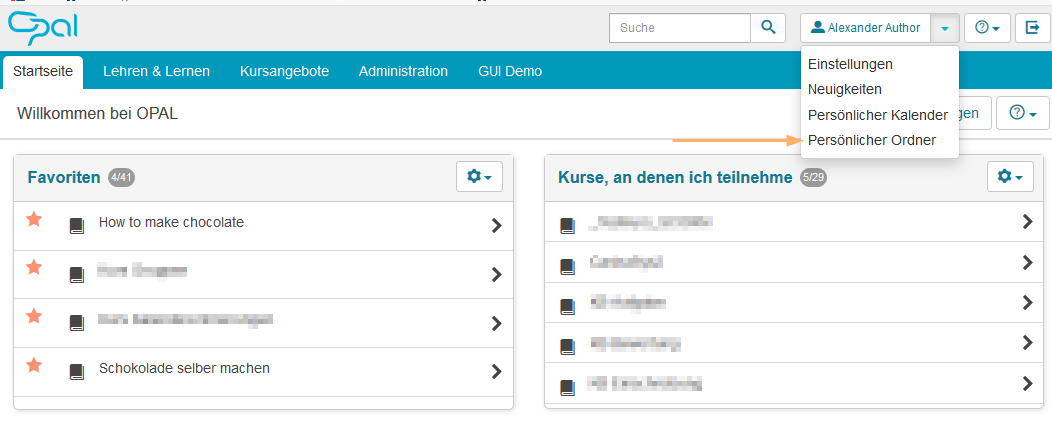
Task: Open the help menu in the top bar
Action: pos(988,28)
